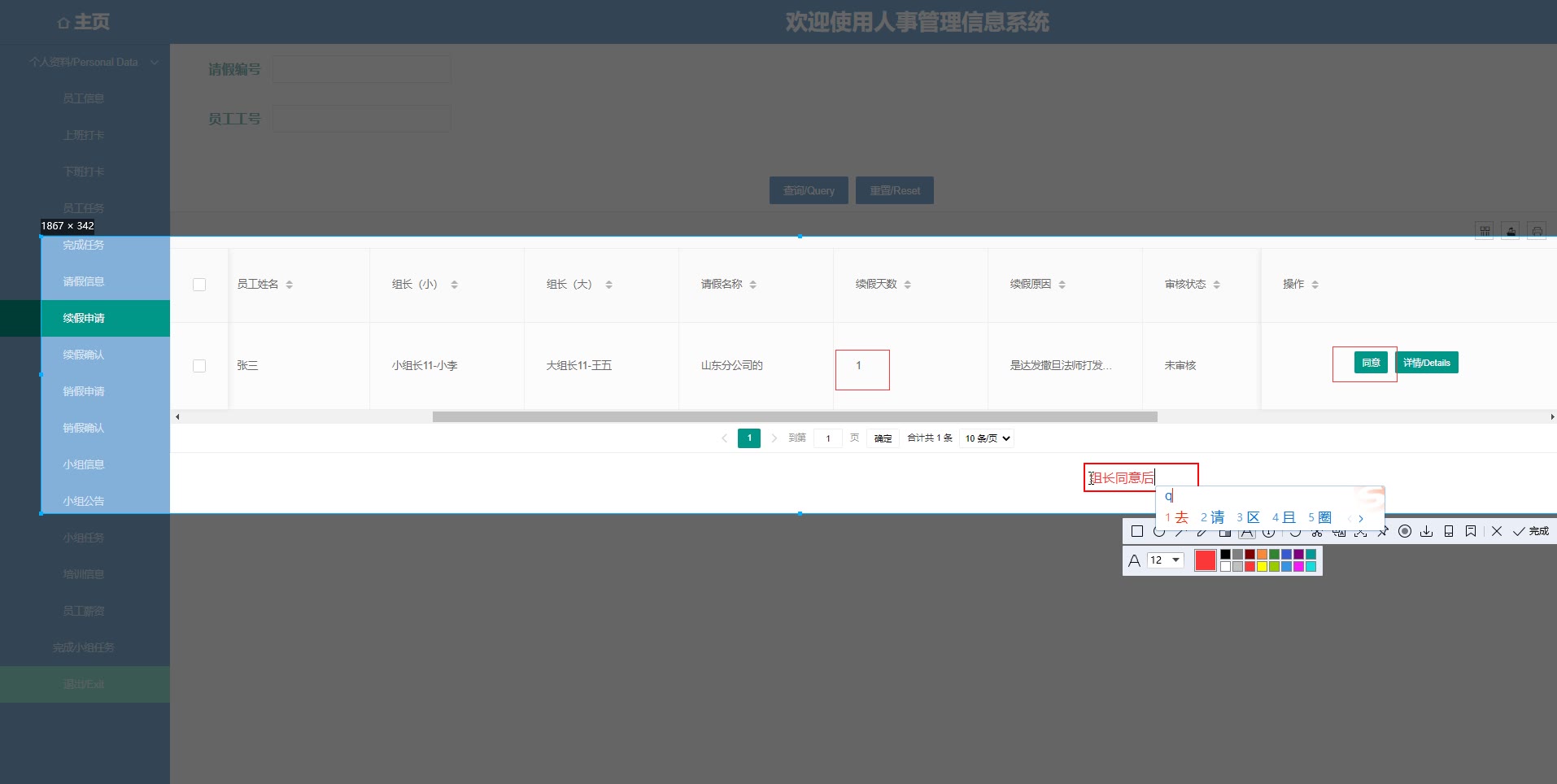Click page number 1 in pagination
1557x784 pixels.
point(749,438)
